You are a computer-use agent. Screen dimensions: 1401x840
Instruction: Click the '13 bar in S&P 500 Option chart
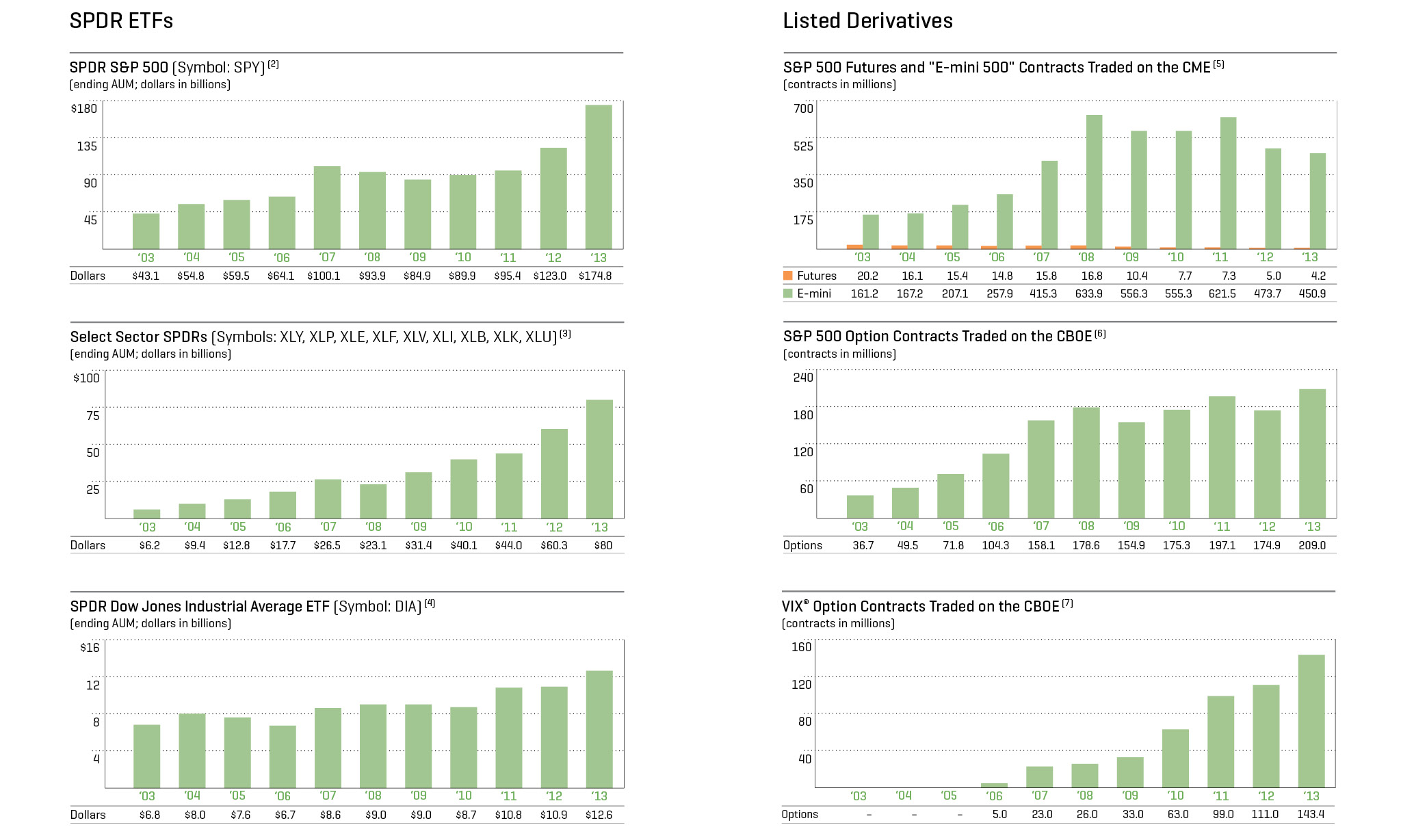coord(1312,454)
